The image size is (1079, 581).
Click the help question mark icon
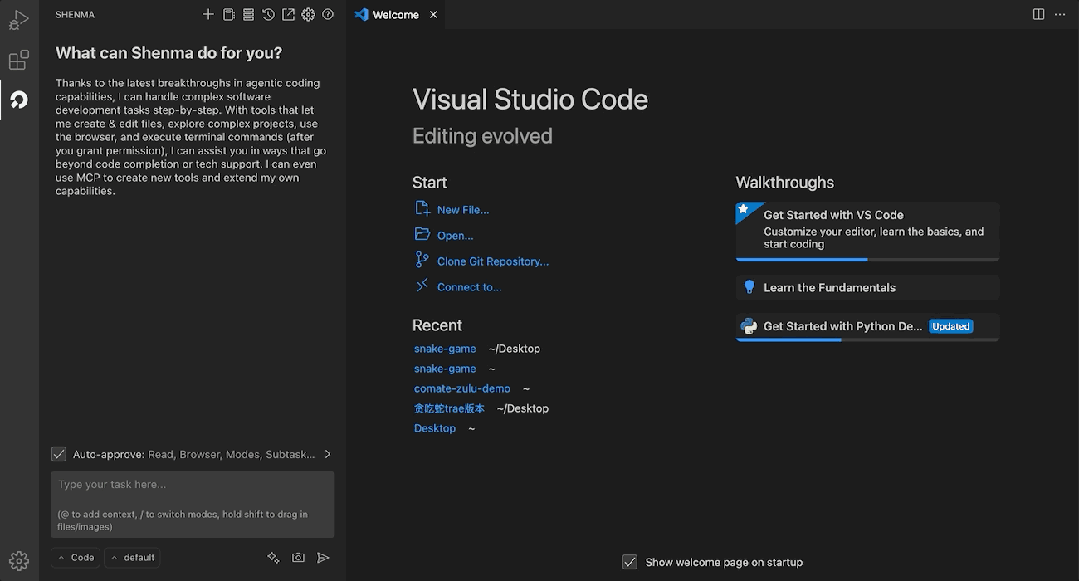click(328, 15)
